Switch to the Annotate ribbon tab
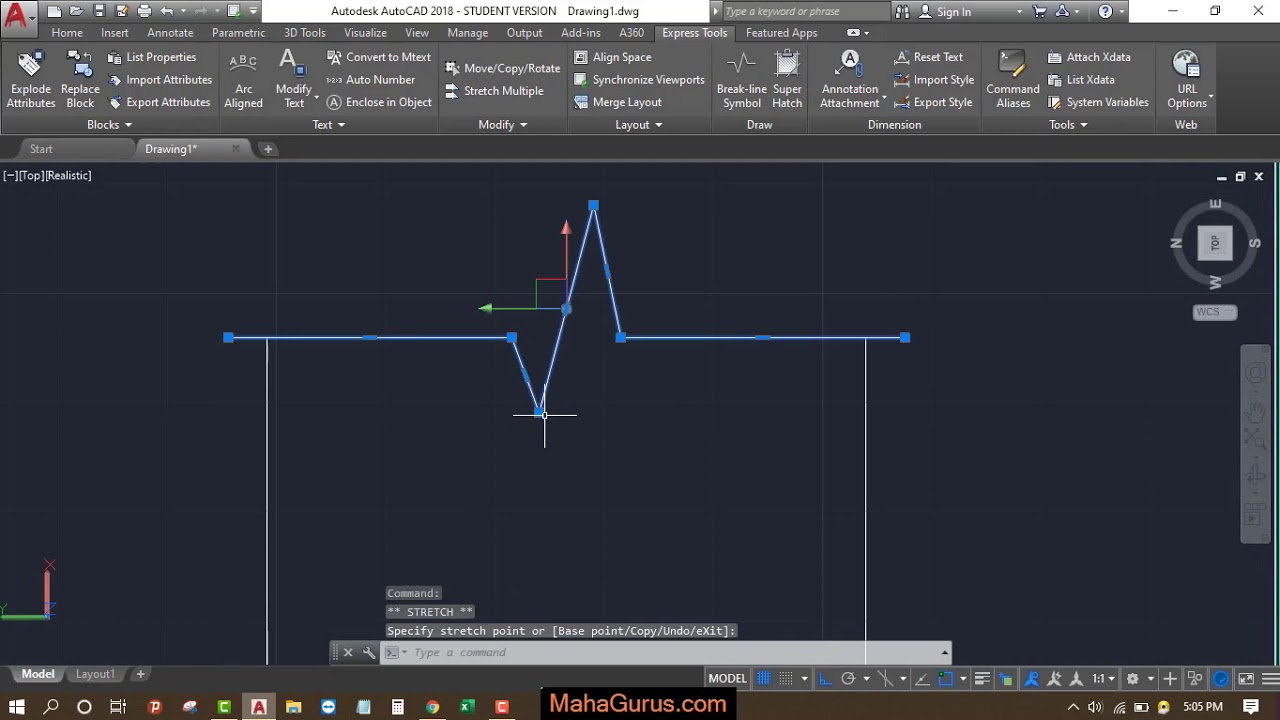The height and width of the screenshot is (720, 1280). pyautogui.click(x=170, y=33)
